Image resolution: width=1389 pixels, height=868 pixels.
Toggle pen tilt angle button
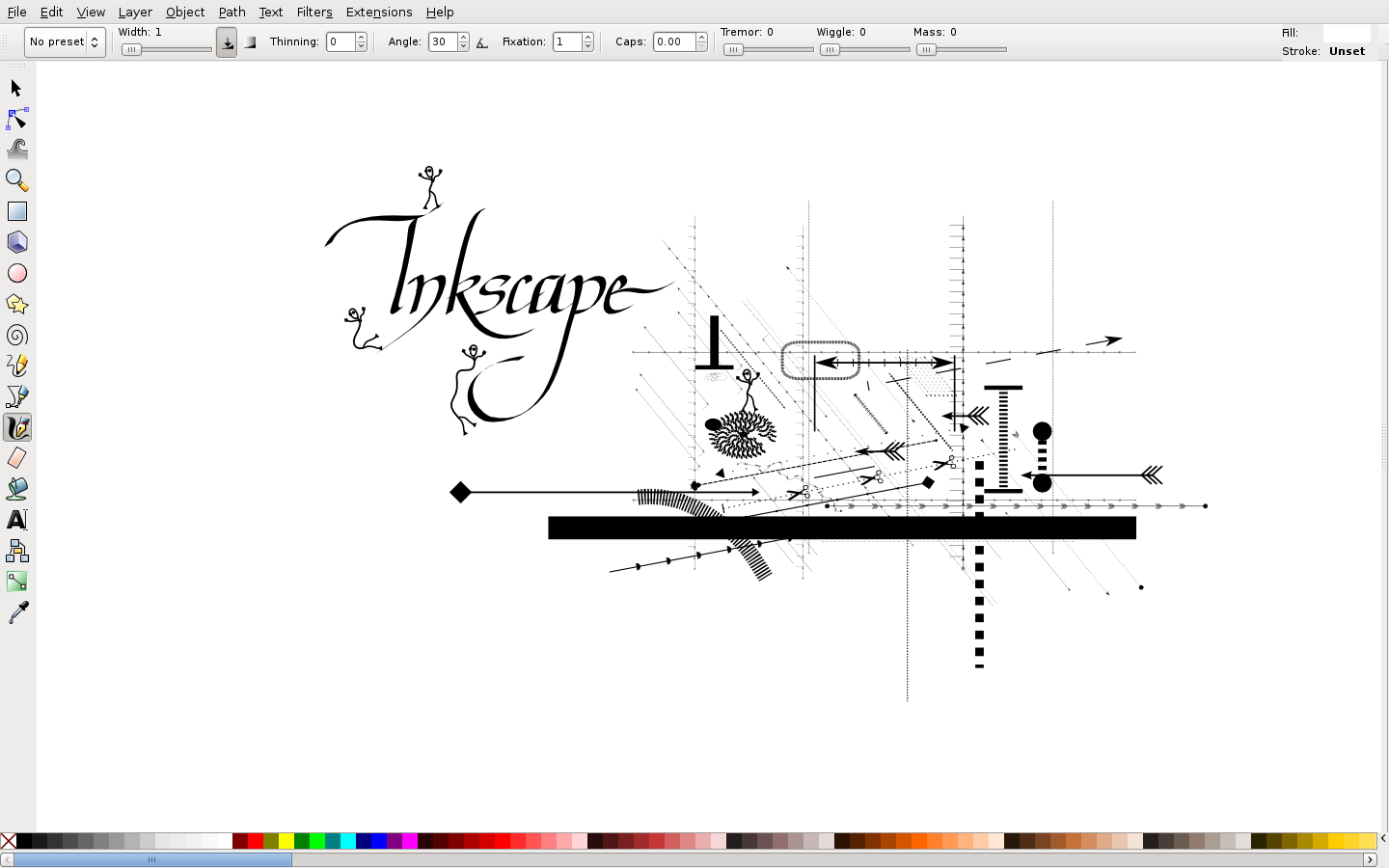click(482, 42)
